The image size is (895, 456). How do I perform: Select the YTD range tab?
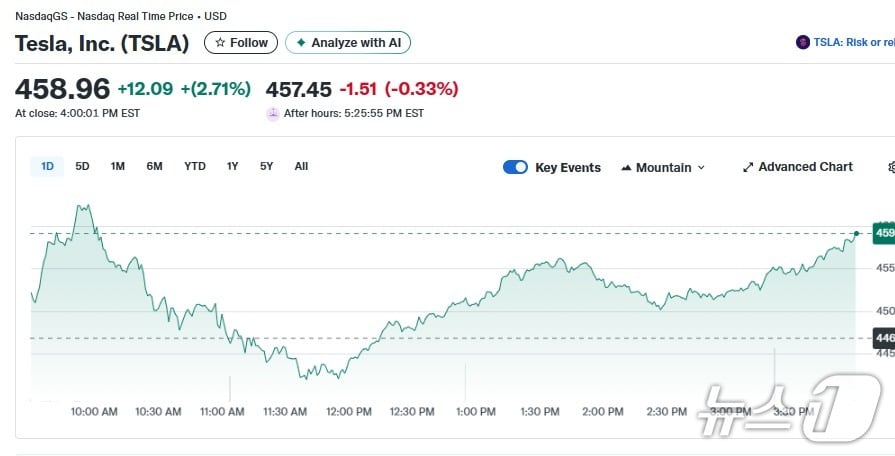(194, 167)
